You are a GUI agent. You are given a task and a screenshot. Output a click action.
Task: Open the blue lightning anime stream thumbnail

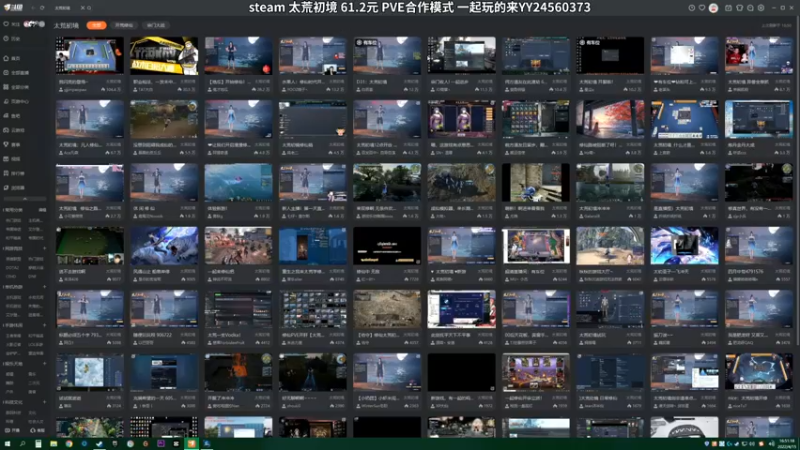click(685, 246)
